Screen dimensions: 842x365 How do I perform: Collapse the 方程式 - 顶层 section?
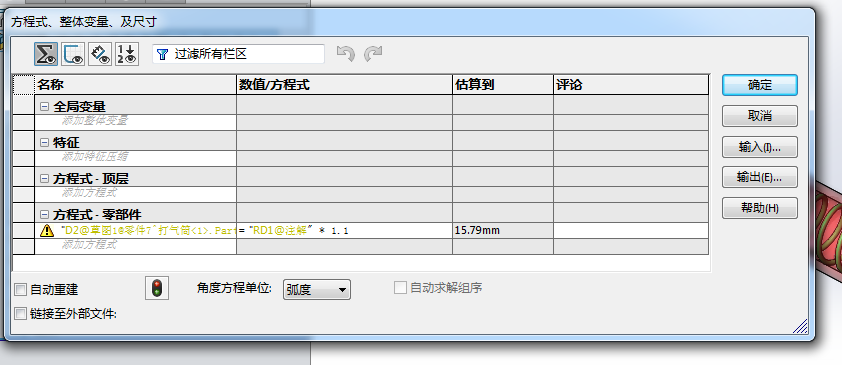[44, 179]
